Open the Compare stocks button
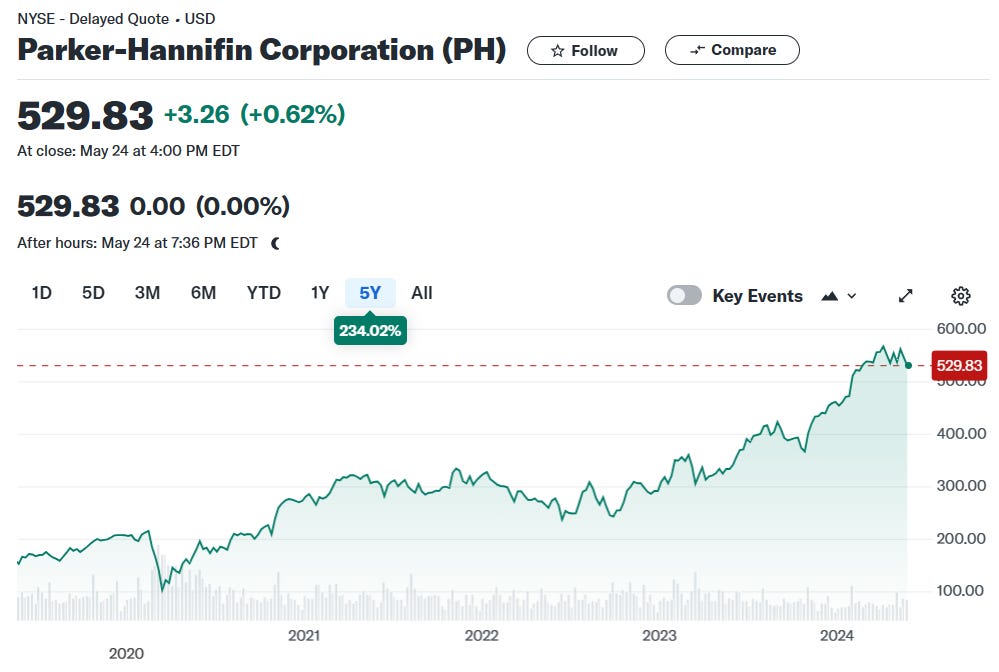 (x=732, y=50)
